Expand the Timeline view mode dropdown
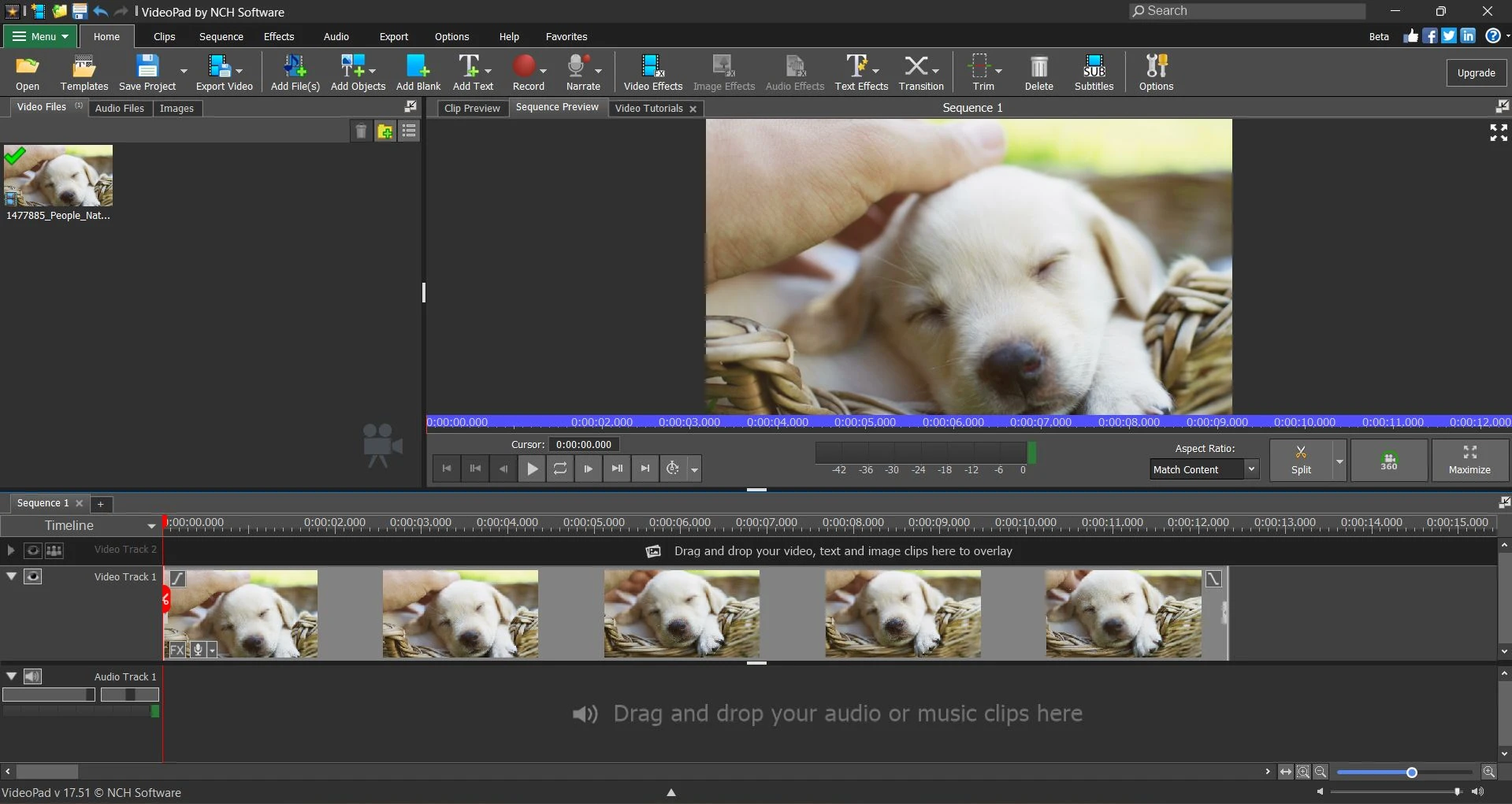This screenshot has height=804, width=1512. [x=151, y=526]
